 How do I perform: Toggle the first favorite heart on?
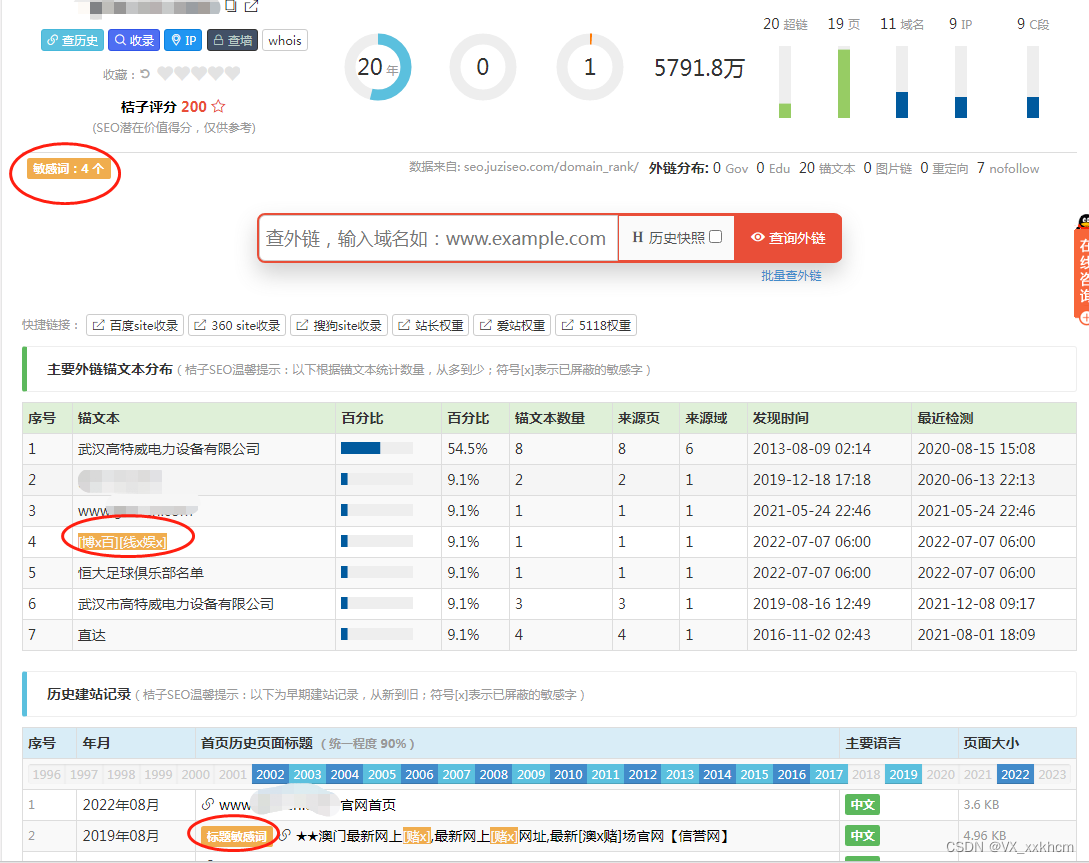click(164, 73)
